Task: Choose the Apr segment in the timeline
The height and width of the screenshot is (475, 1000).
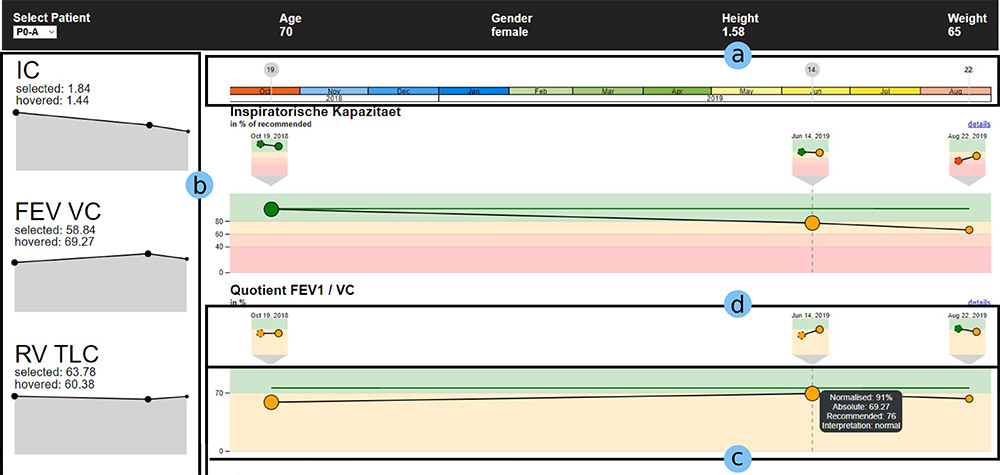Action: (x=677, y=92)
